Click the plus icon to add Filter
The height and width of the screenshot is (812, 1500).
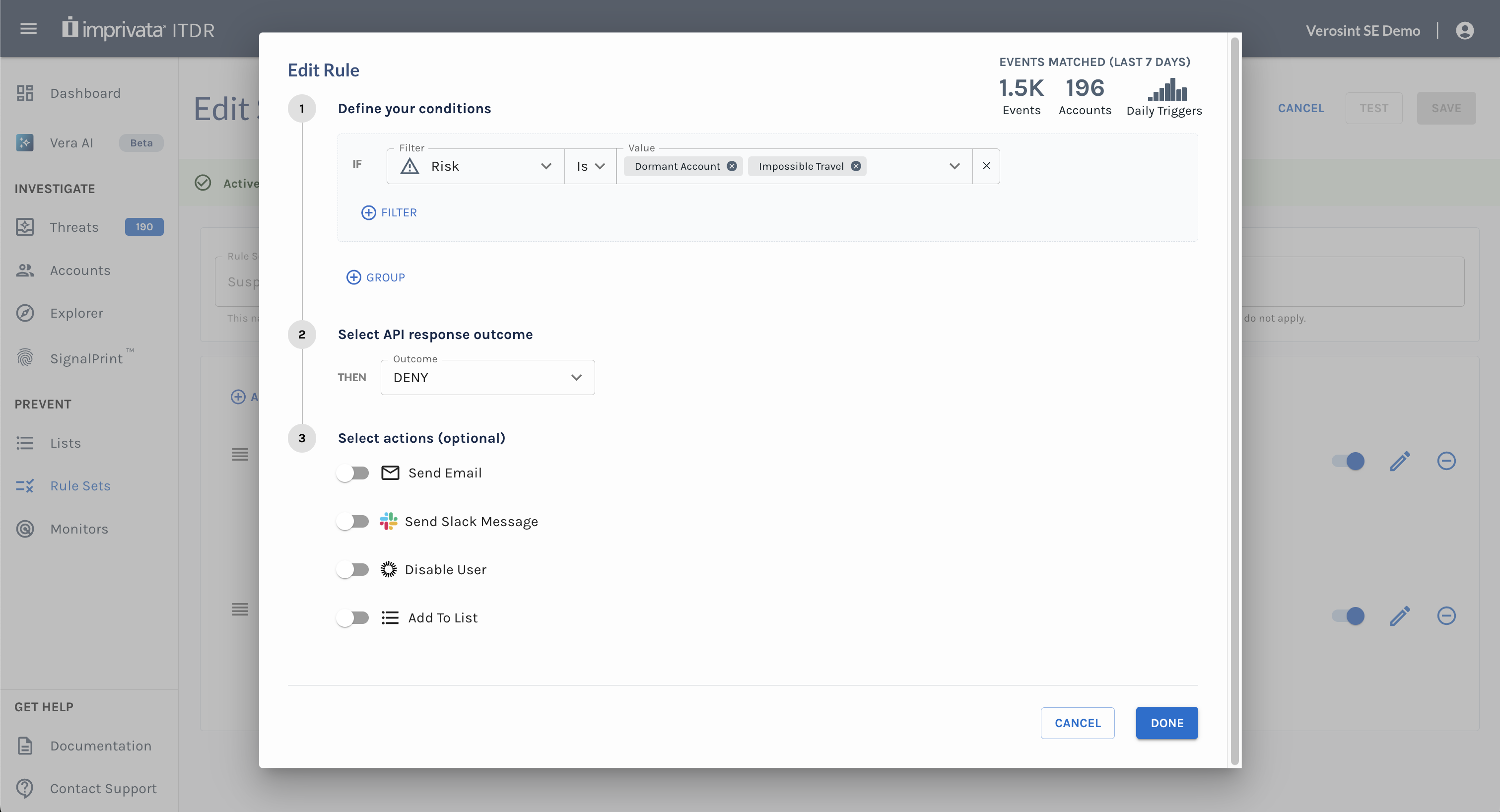pos(368,212)
